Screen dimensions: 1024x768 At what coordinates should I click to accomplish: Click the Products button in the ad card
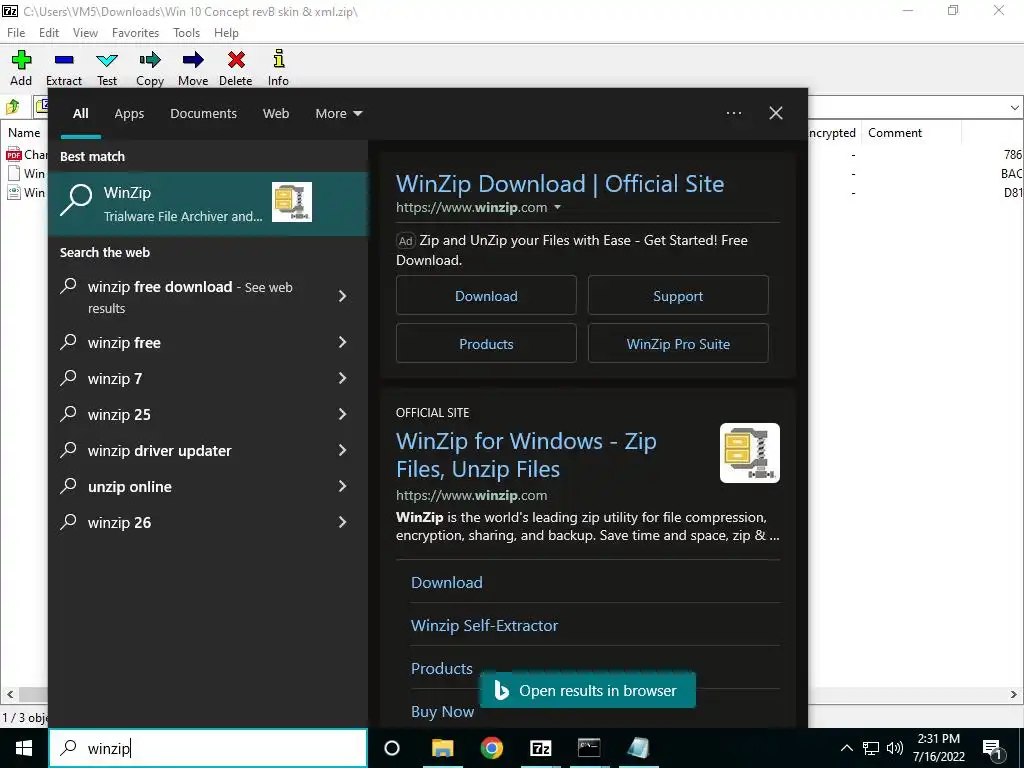click(486, 344)
